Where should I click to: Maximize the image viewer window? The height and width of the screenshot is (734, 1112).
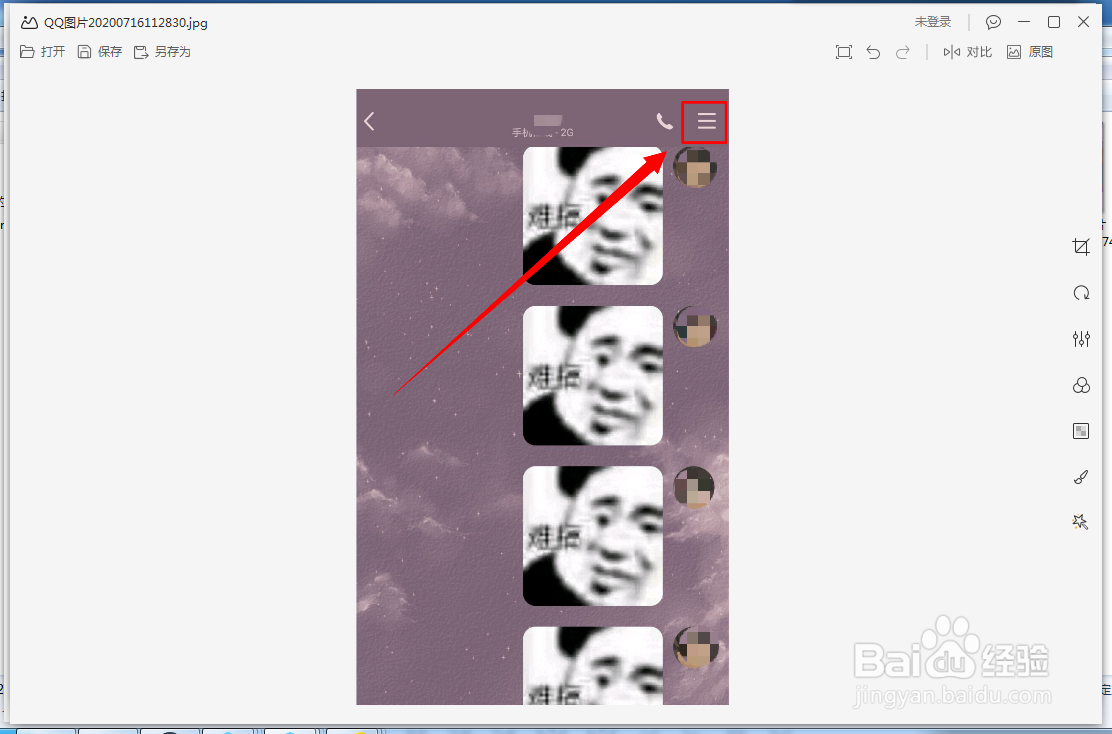(1054, 22)
